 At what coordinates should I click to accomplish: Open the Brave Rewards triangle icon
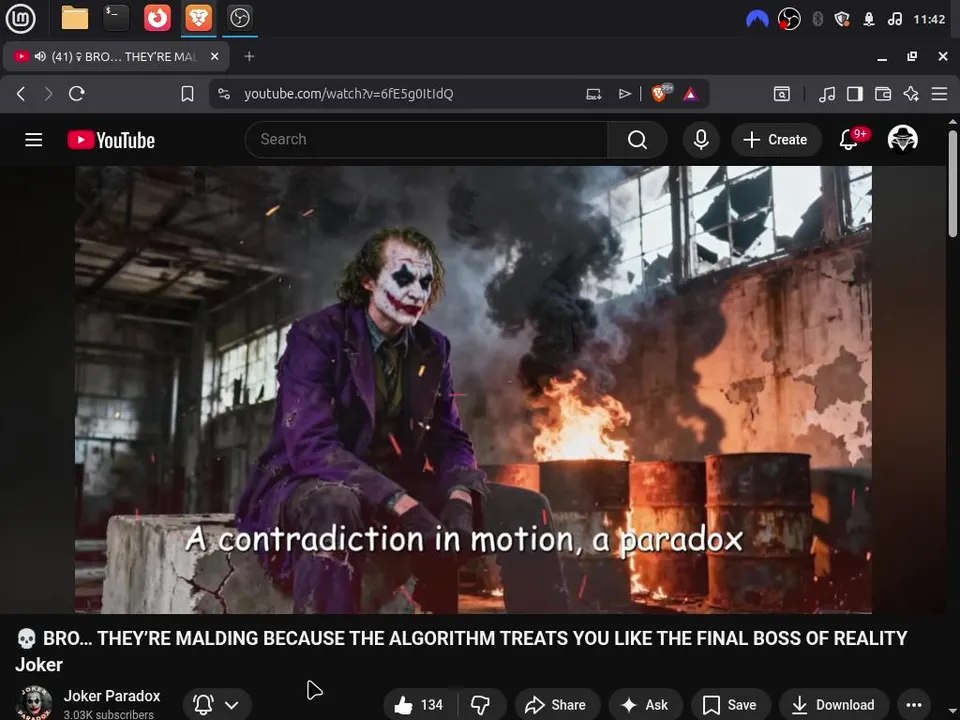coord(691,94)
